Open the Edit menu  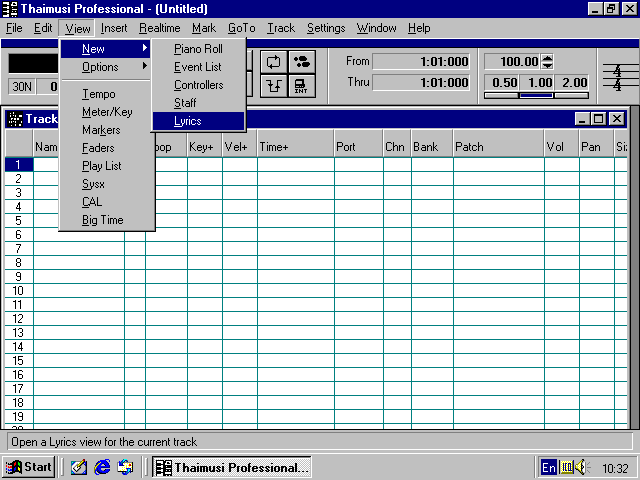43,28
